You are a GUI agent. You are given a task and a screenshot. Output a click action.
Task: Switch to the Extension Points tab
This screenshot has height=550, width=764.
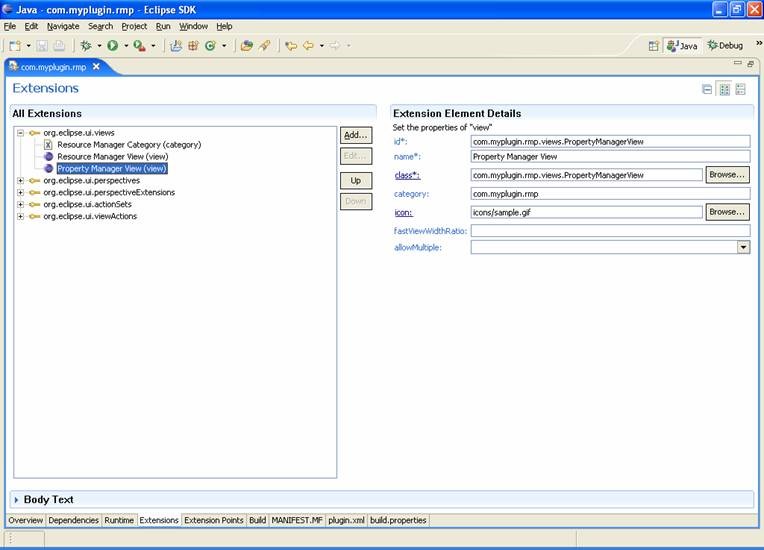pyautogui.click(x=213, y=520)
